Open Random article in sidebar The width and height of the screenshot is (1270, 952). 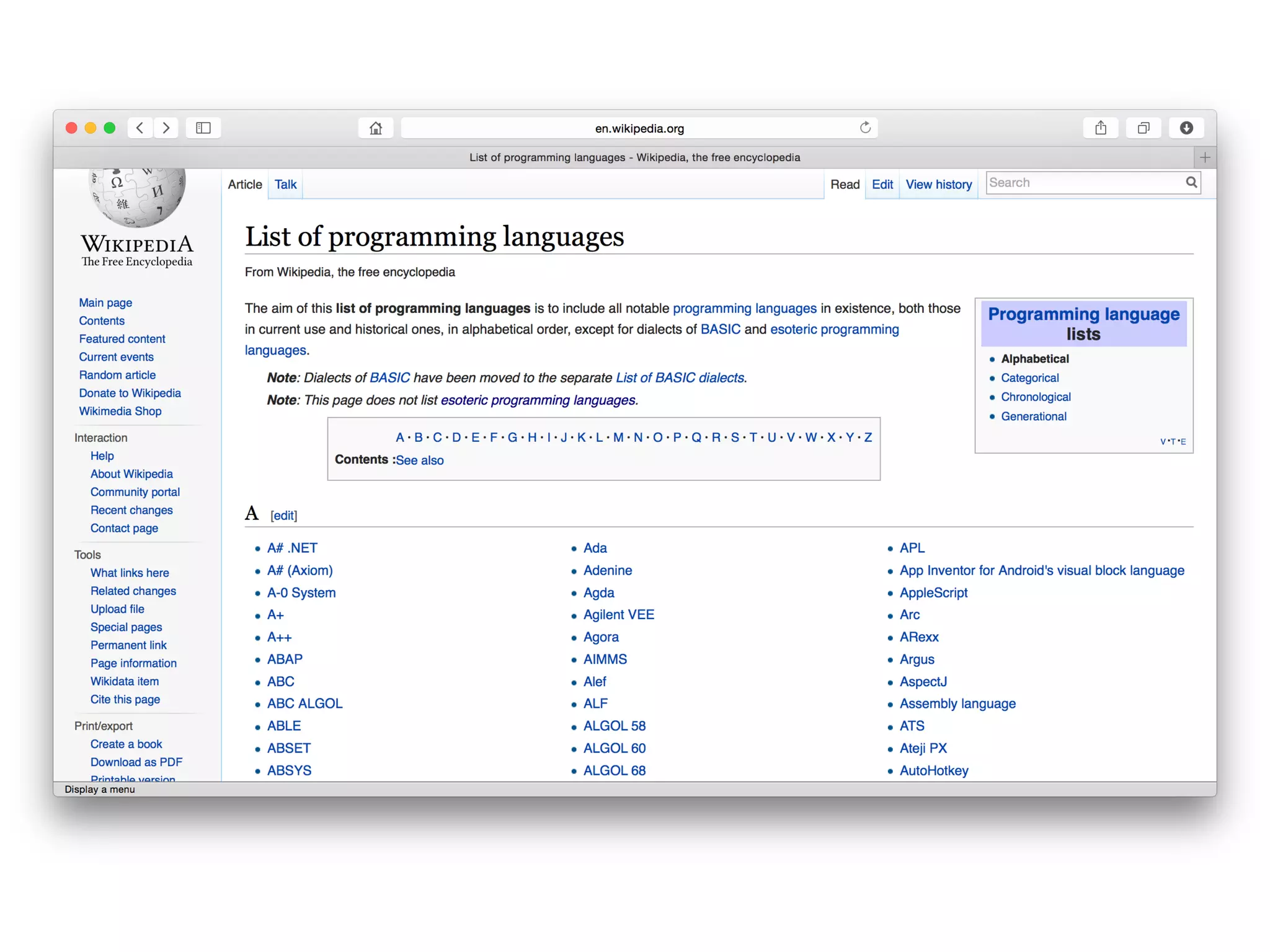(x=117, y=375)
